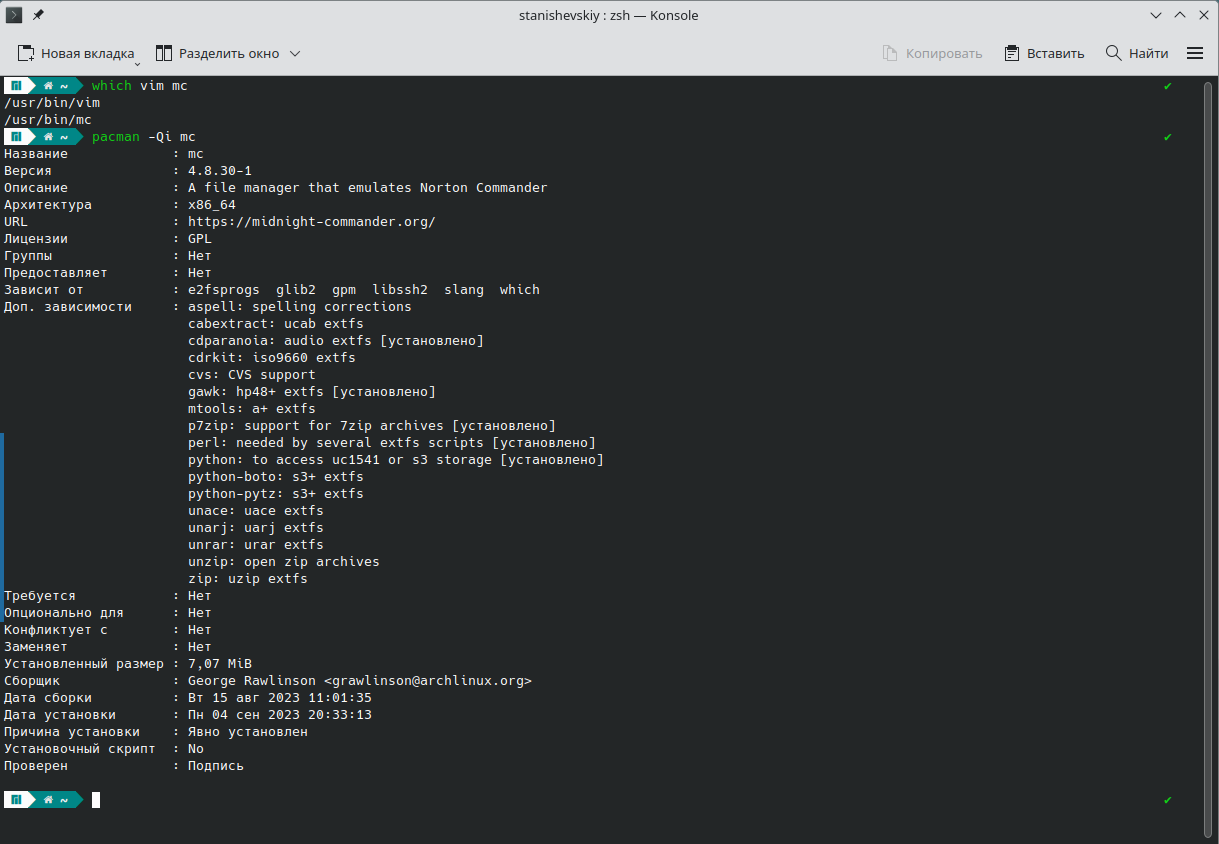This screenshot has height=844, width=1219.
Task: Click the "cdparanoia: audio extfs" line
Action: 336,341
